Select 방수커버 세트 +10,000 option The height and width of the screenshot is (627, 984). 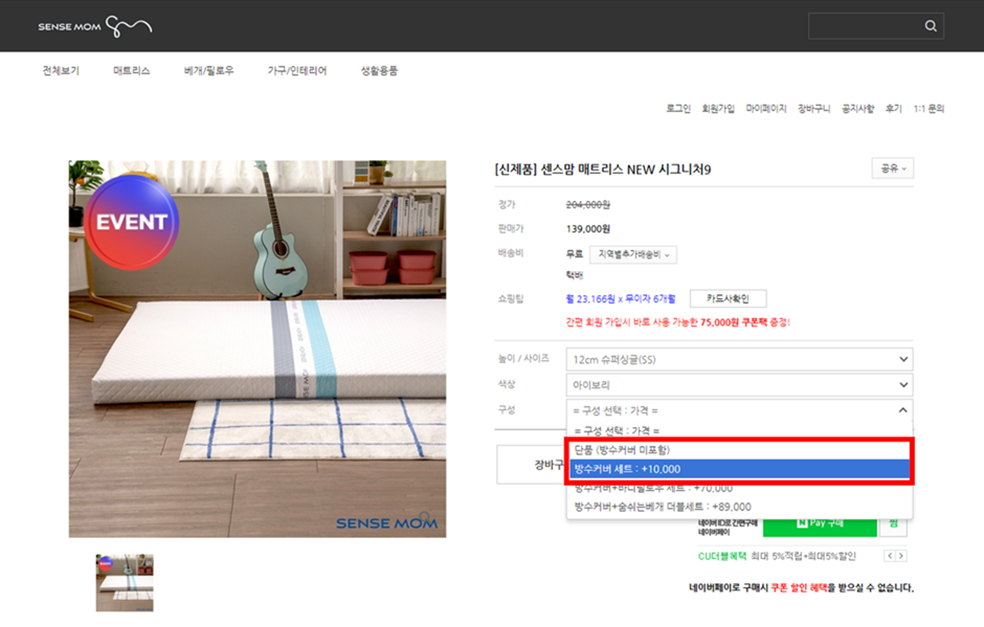tap(739, 469)
